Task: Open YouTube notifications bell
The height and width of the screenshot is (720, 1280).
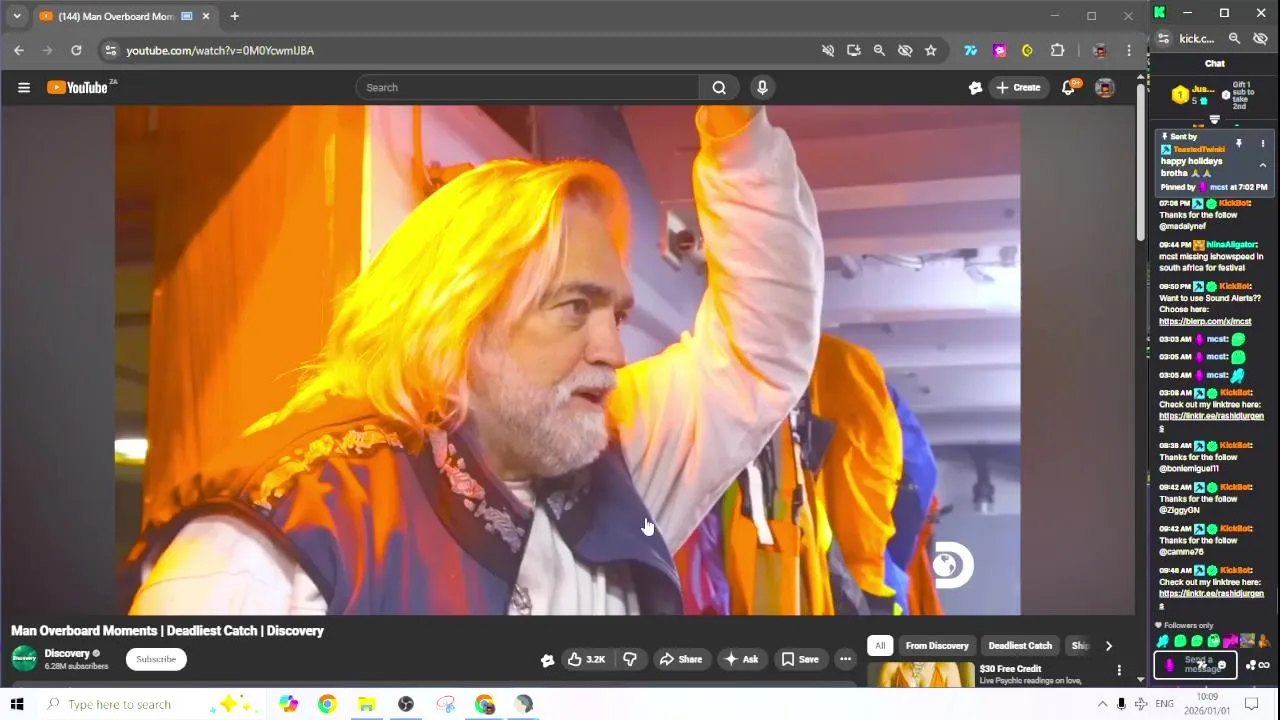Action: pyautogui.click(x=1068, y=88)
